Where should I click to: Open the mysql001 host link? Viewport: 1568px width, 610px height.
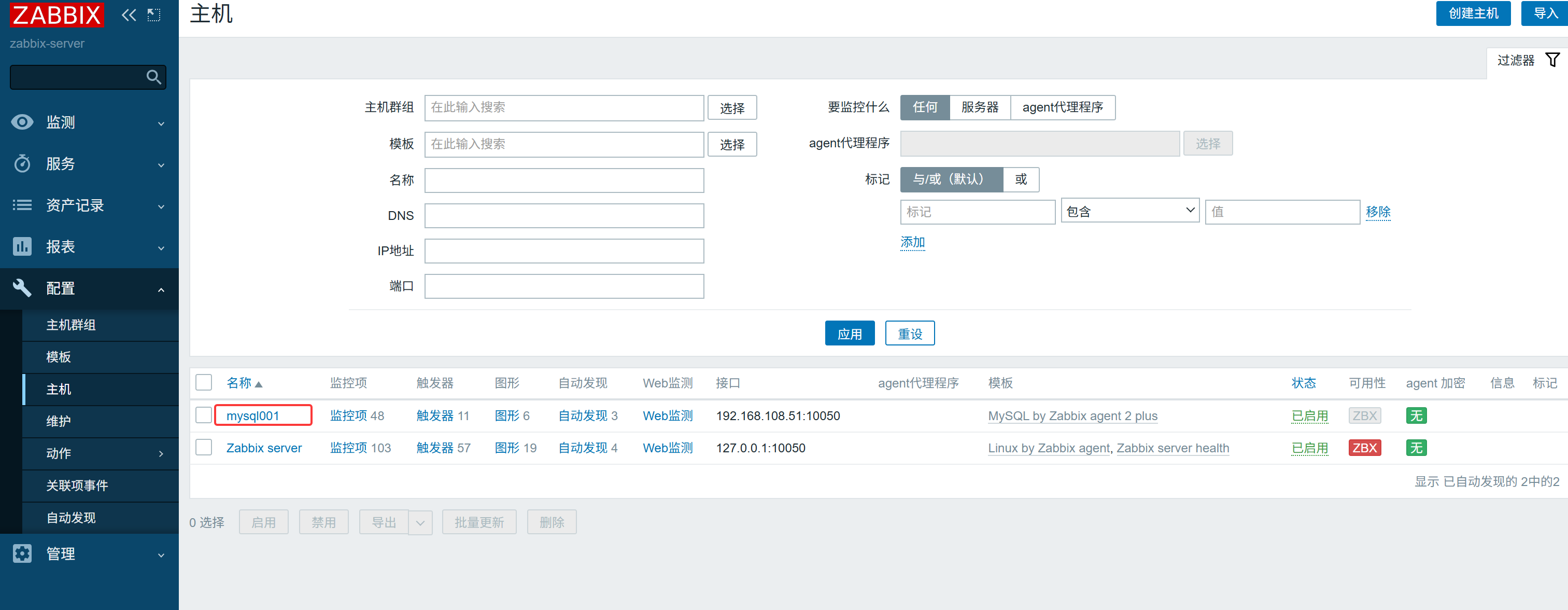coord(252,416)
